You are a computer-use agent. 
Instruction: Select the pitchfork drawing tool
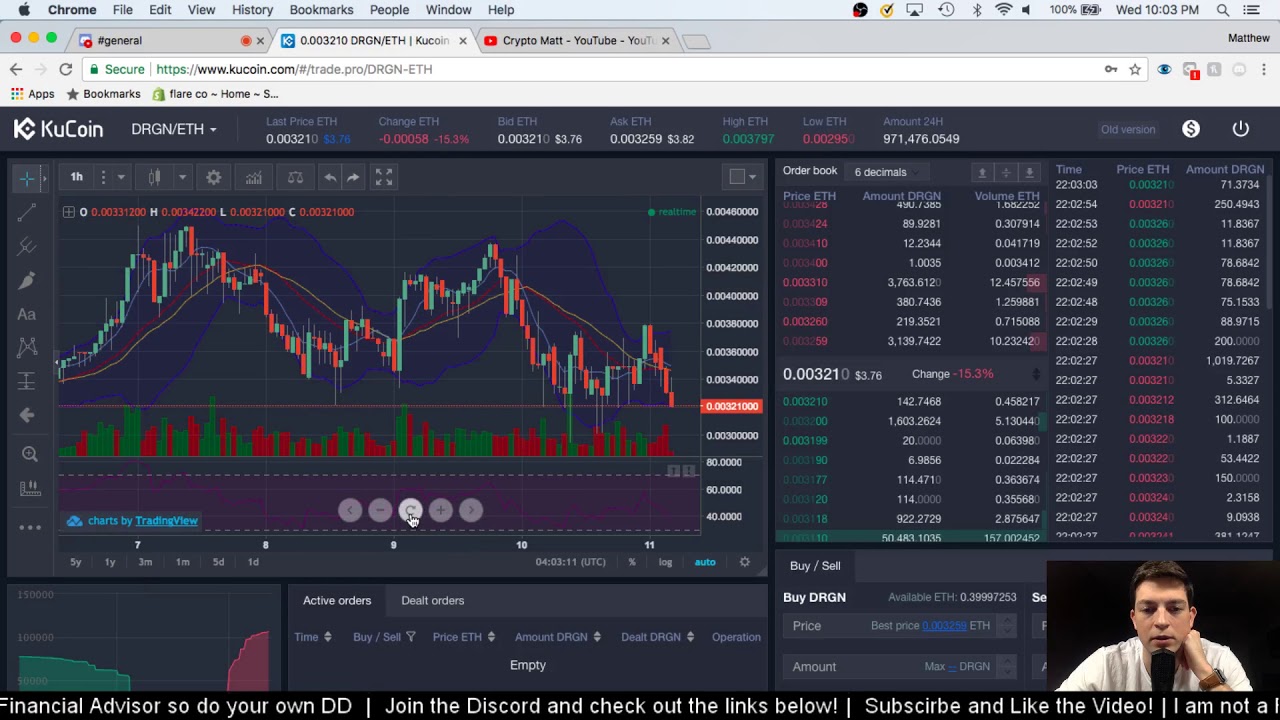(x=27, y=246)
